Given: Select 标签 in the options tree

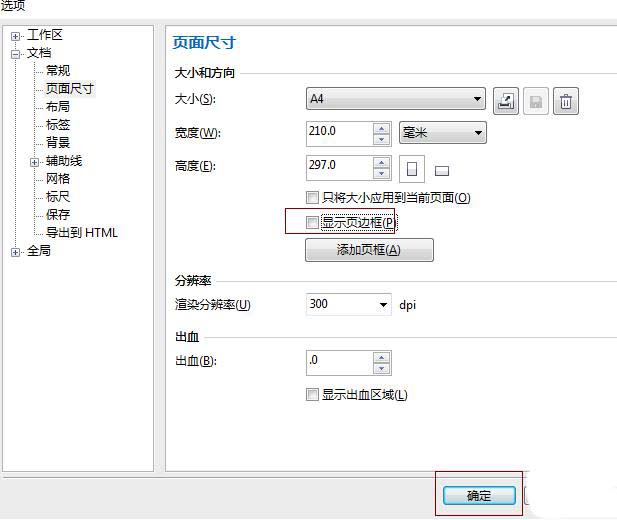Looking at the screenshot, I should [58, 124].
